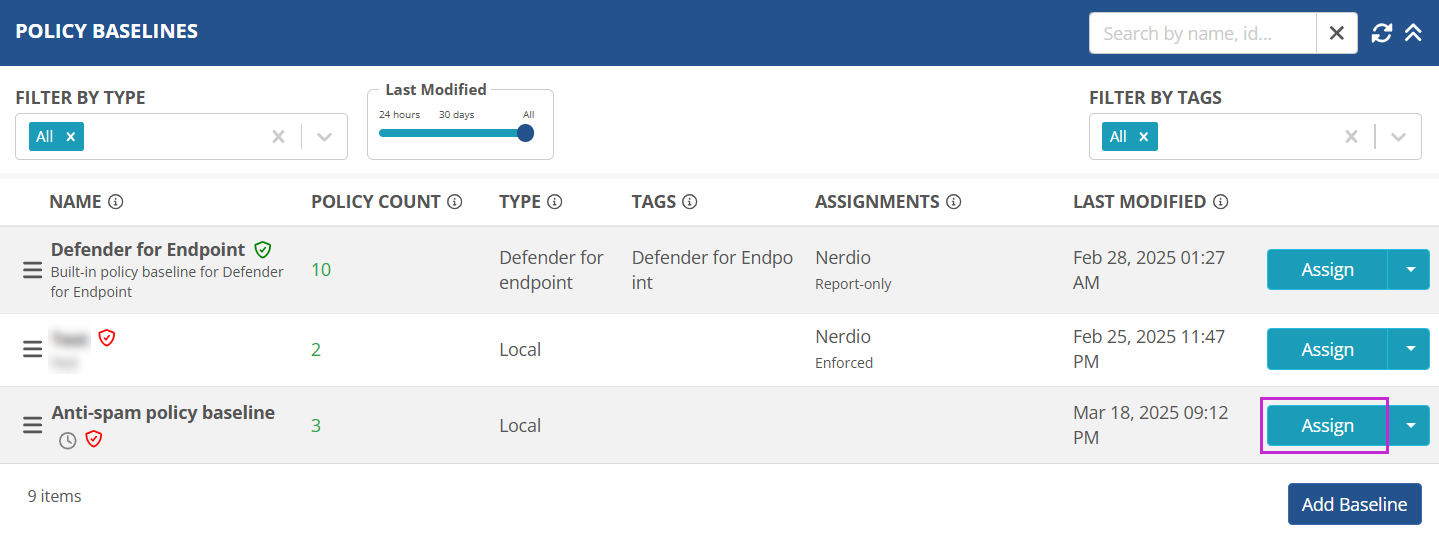Click info icon next to LAST MODIFIED column
The height and width of the screenshot is (542, 1439).
pyautogui.click(x=1221, y=202)
